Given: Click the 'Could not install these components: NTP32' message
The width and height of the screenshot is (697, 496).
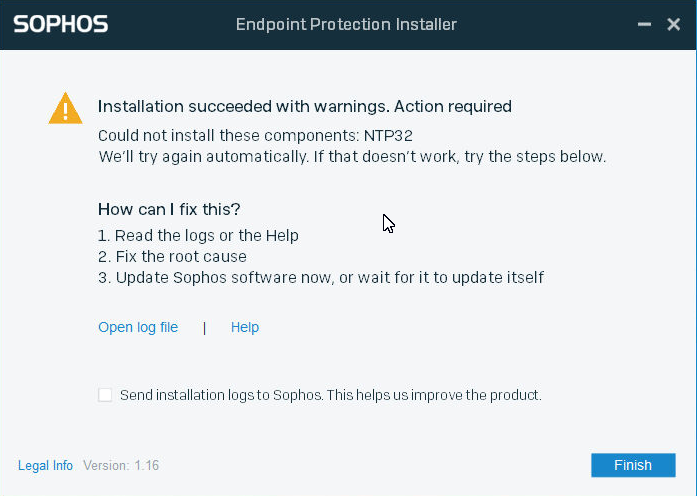Looking at the screenshot, I should pyautogui.click(x=256, y=135).
